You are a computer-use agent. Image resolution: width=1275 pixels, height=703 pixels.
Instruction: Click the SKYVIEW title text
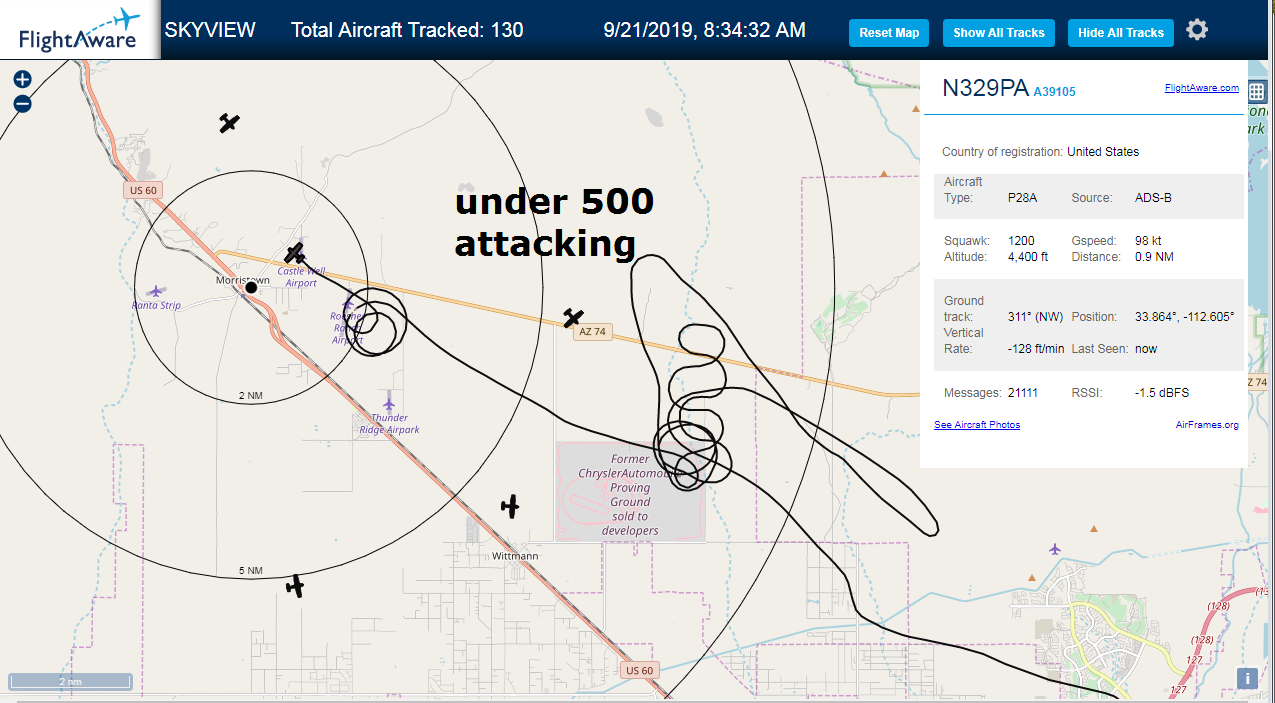coord(210,30)
